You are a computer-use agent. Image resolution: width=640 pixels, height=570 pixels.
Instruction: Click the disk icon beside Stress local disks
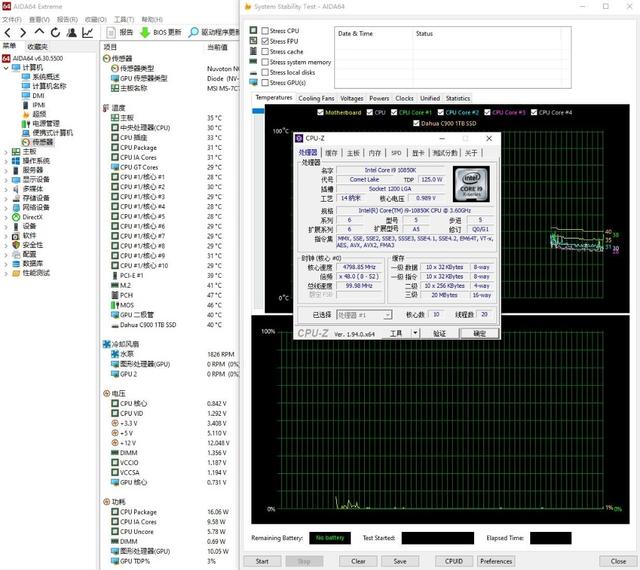click(x=253, y=72)
